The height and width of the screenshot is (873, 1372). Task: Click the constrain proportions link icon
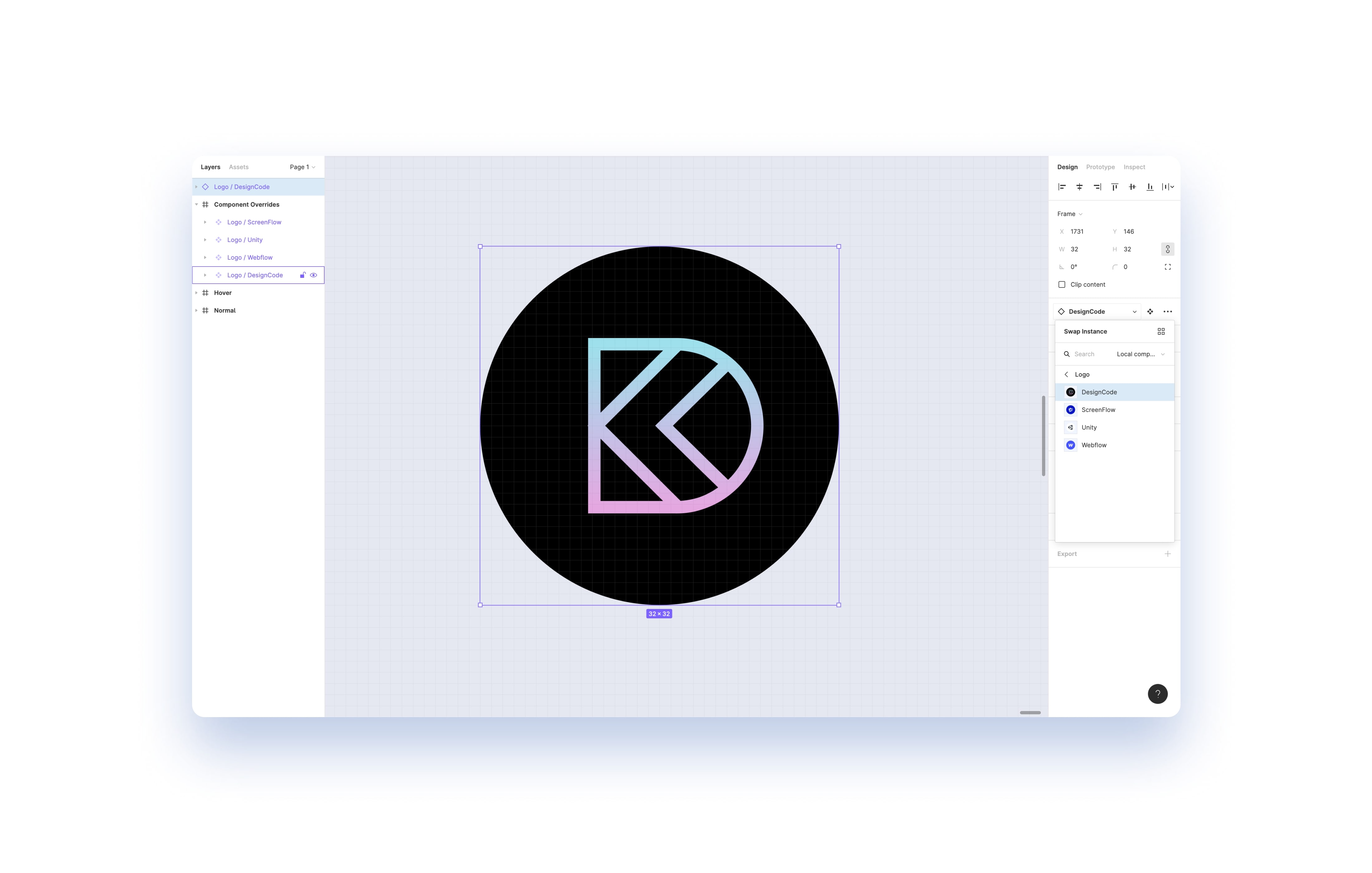coord(1167,249)
